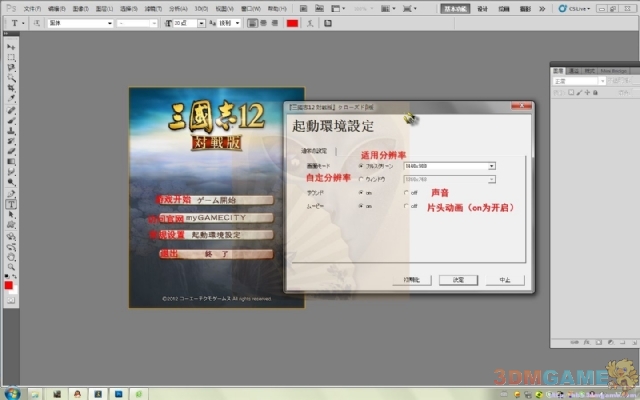Select the Eraser tool
The image size is (640, 400).
coord(11,151)
